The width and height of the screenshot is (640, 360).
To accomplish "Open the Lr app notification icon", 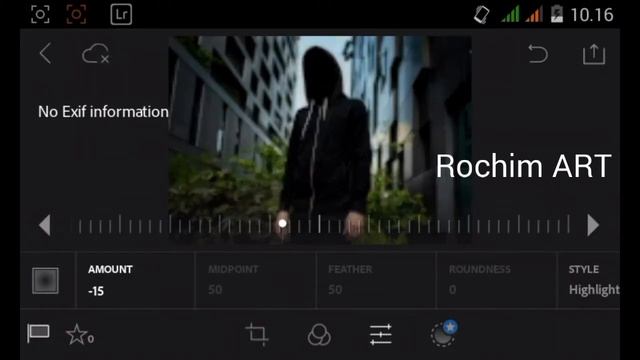I will coord(121,14).
